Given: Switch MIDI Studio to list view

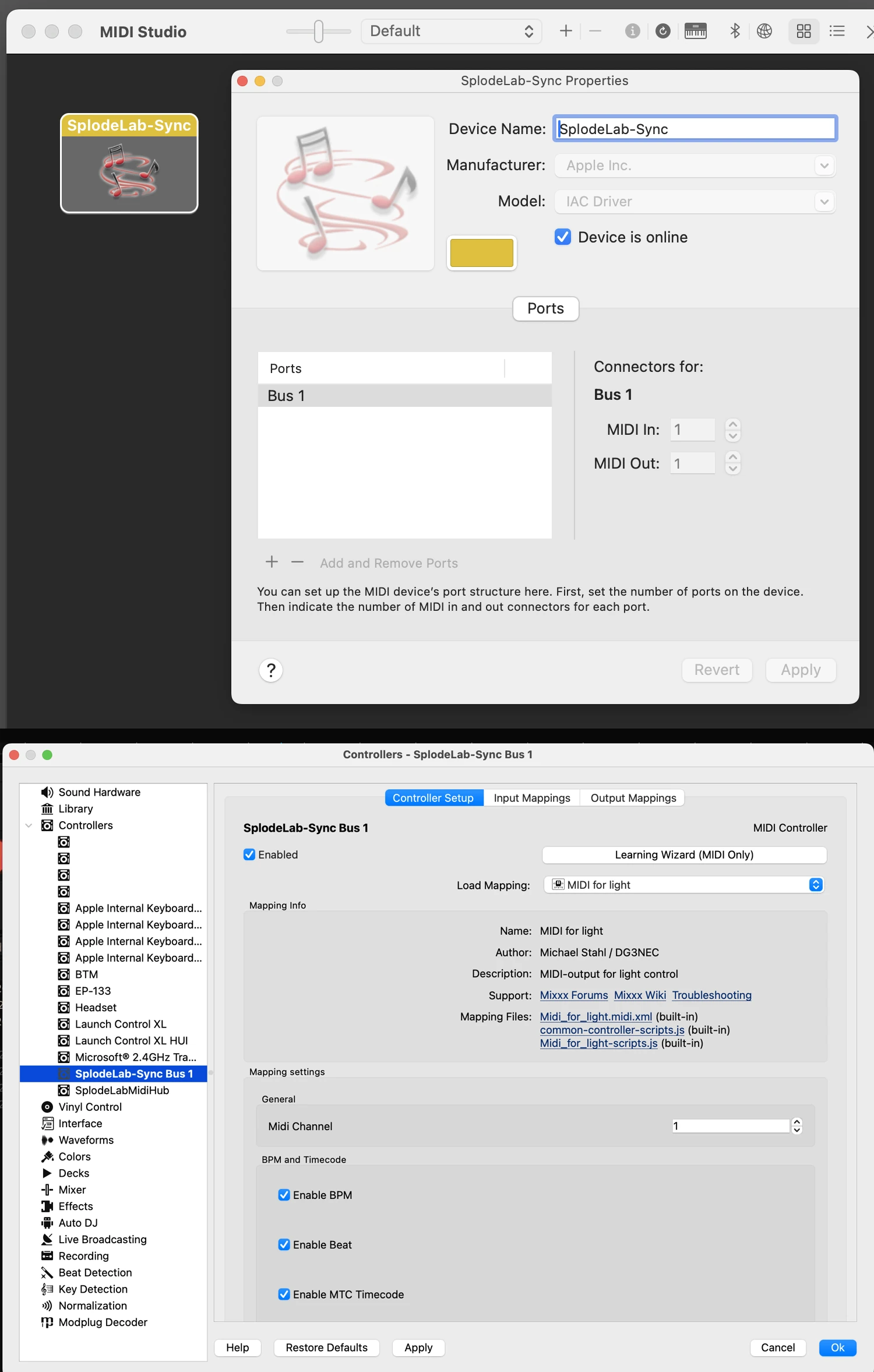Looking at the screenshot, I should (837, 31).
